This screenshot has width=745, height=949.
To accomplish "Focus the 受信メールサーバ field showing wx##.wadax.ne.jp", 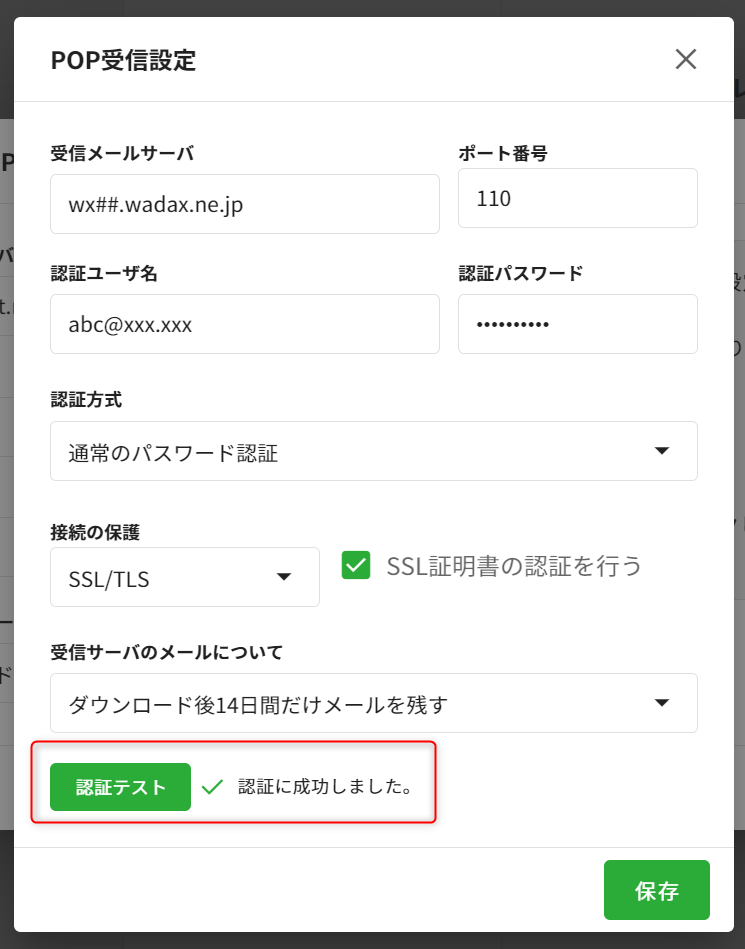I will pos(245,205).
